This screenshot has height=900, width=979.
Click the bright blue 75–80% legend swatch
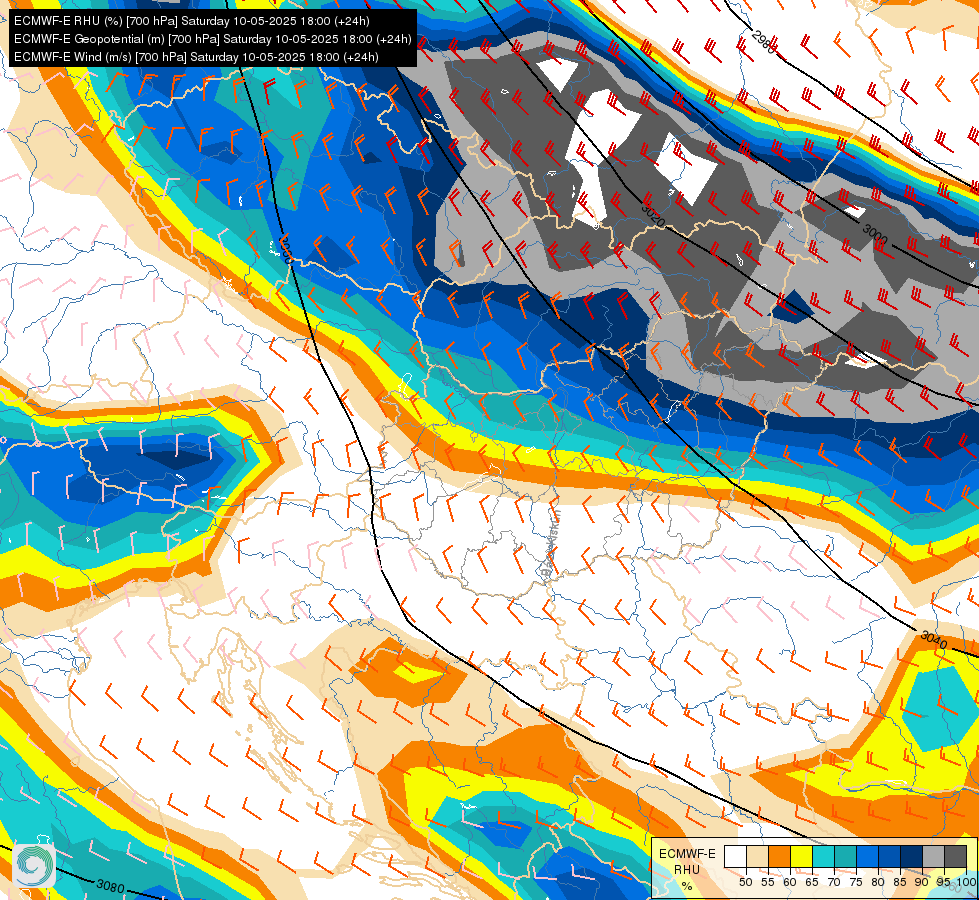point(867,856)
